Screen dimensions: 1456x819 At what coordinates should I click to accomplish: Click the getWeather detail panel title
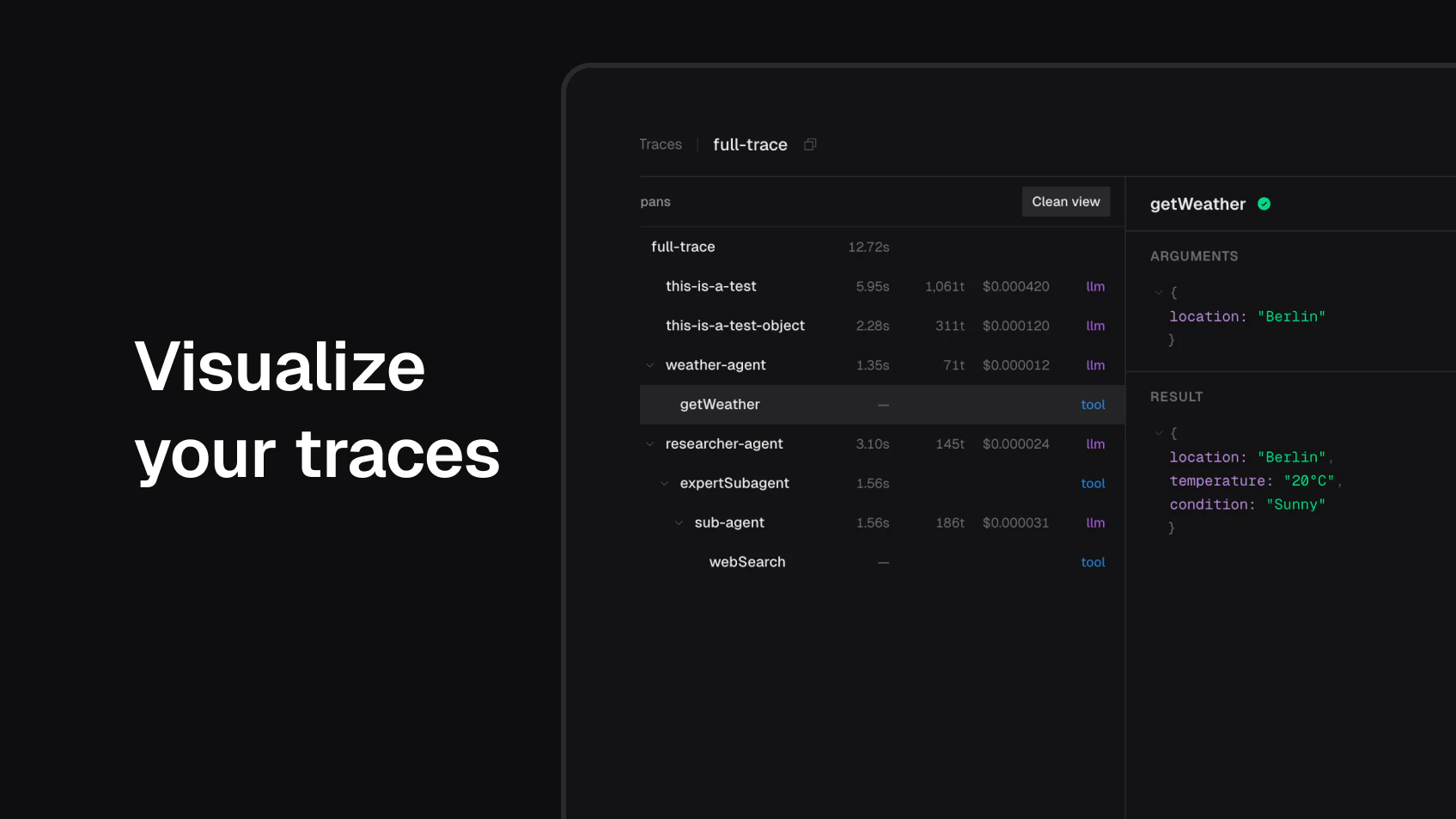pos(1197,204)
